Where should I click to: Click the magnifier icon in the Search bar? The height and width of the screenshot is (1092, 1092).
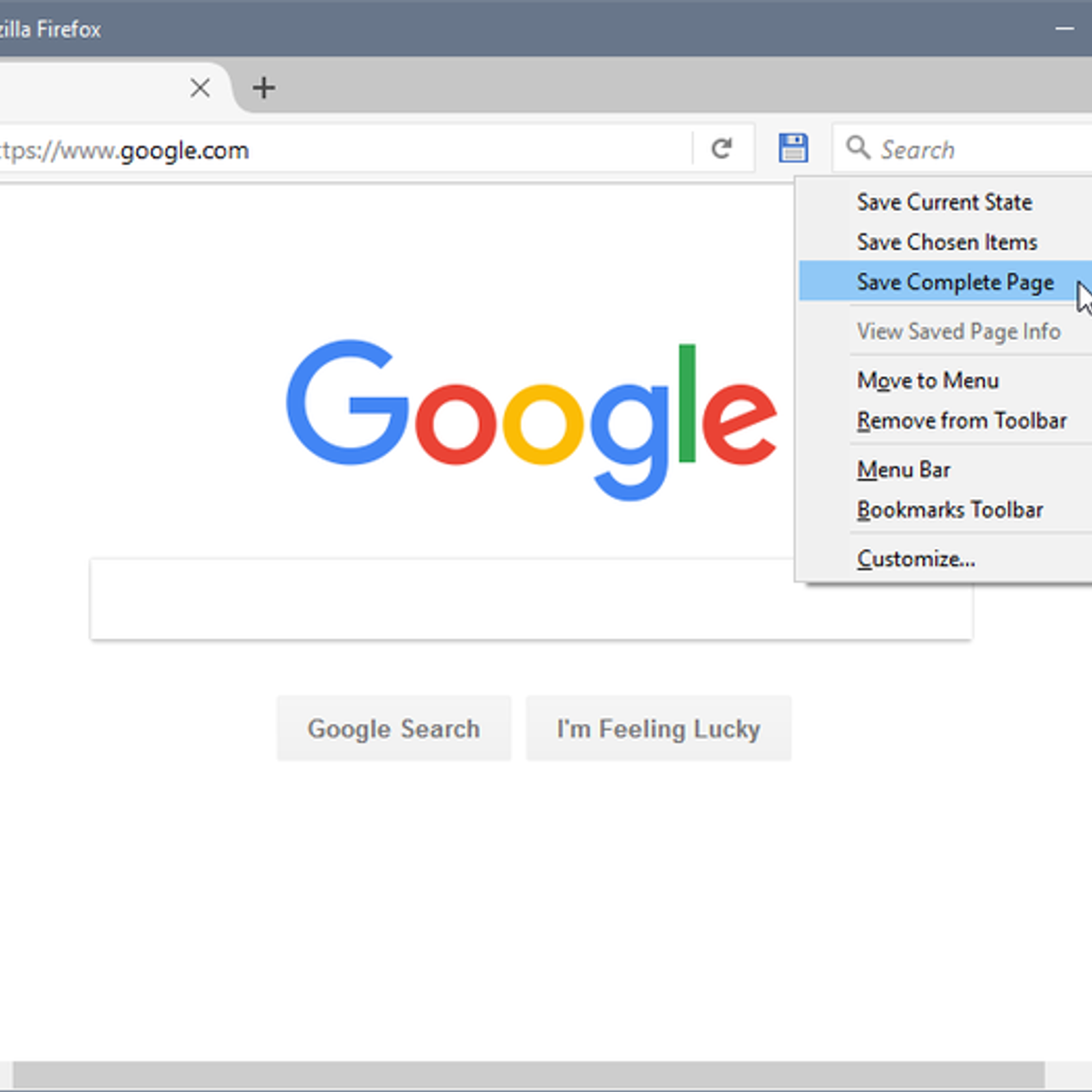857,147
